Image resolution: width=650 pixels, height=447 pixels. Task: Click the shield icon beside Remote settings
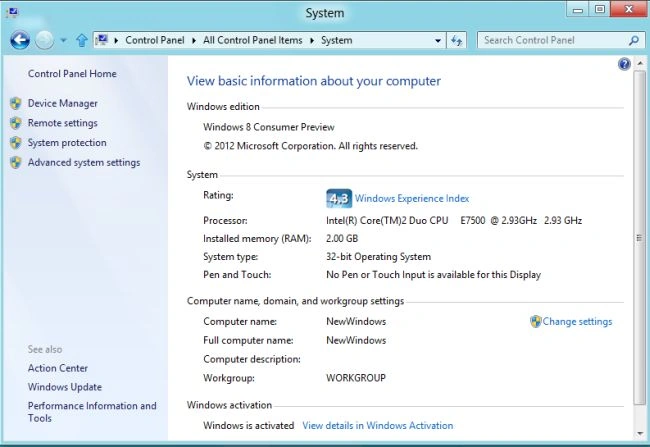pyautogui.click(x=16, y=123)
